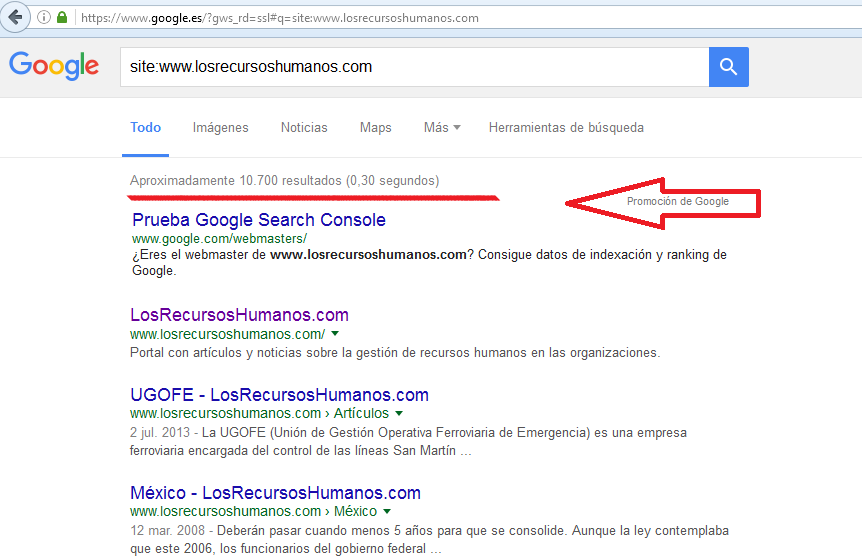
Task: Submit search with blue magnifier button
Action: (728, 67)
